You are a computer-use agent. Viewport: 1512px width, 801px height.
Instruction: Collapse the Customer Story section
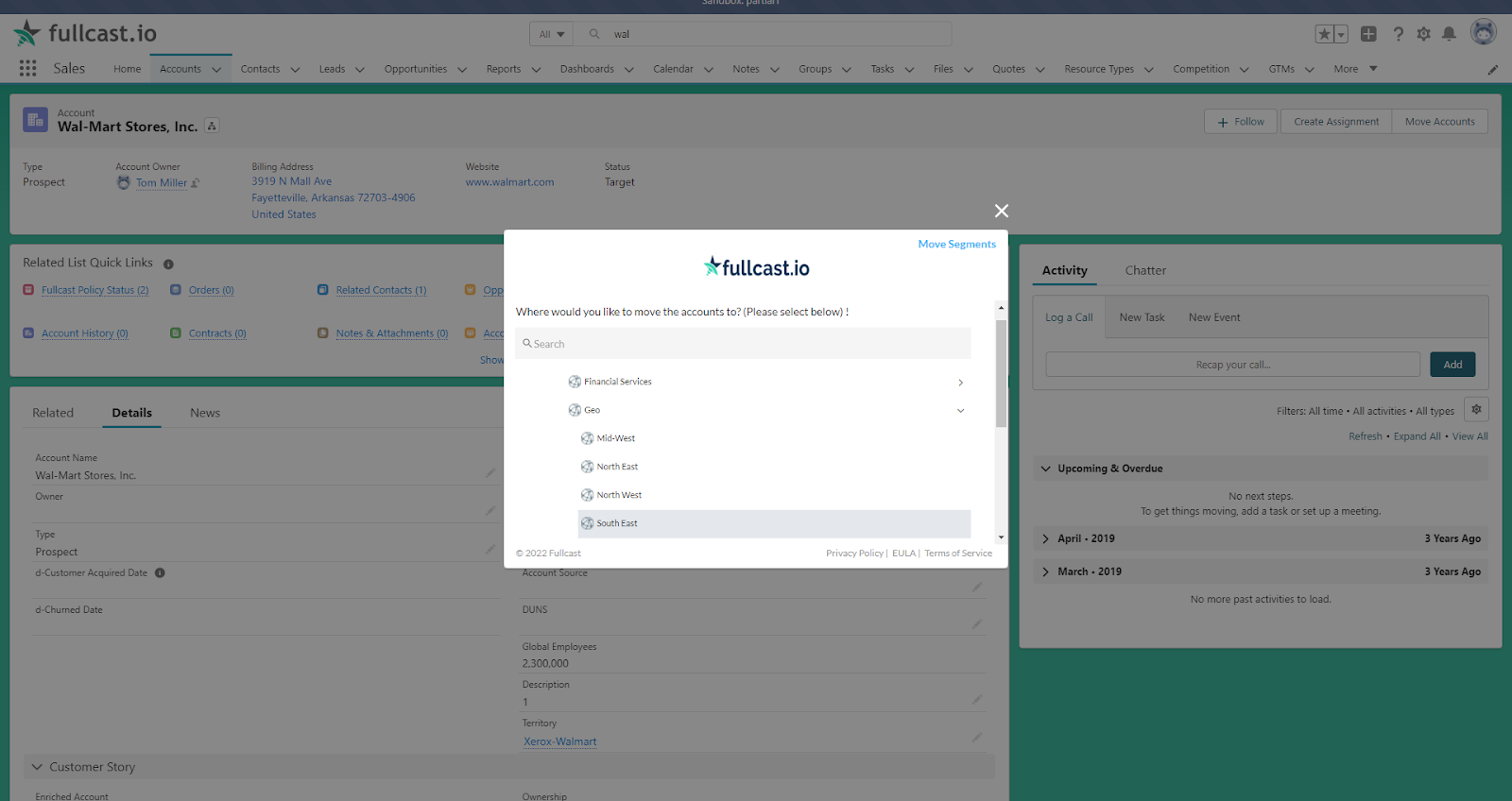click(x=37, y=767)
